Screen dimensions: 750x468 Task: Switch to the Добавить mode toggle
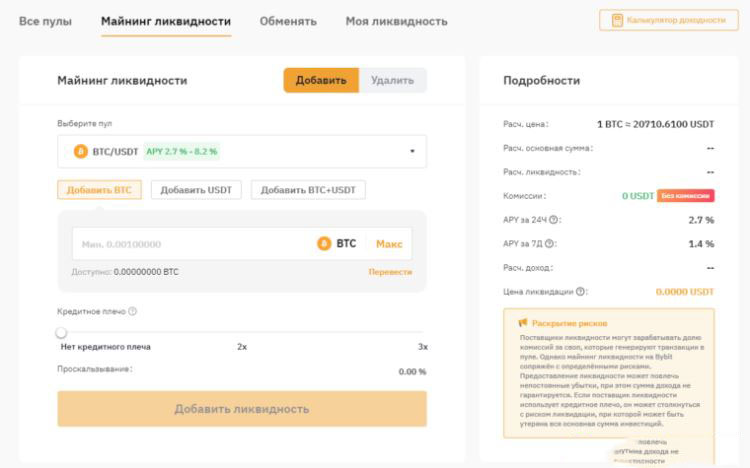pyautogui.click(x=320, y=80)
